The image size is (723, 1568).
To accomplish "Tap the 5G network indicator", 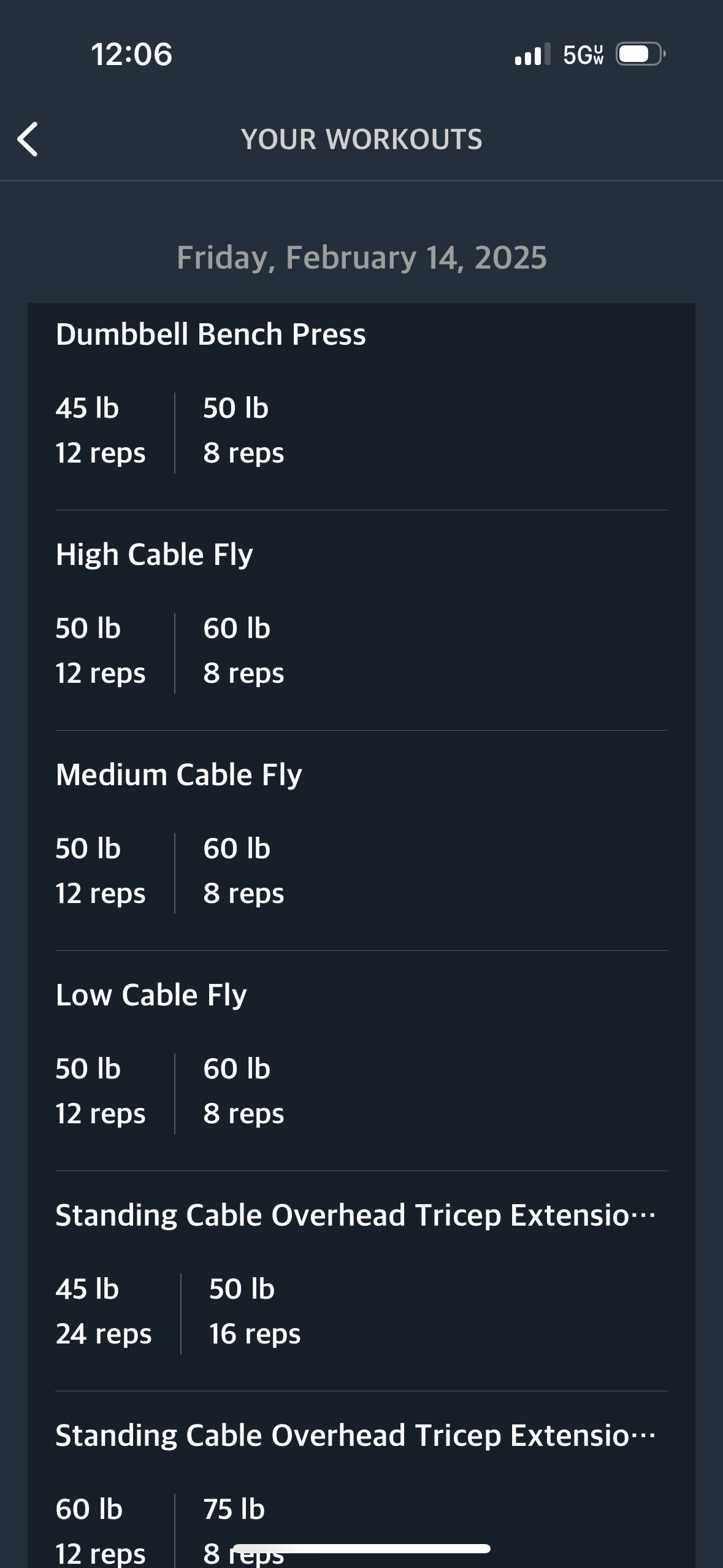I will point(583,55).
